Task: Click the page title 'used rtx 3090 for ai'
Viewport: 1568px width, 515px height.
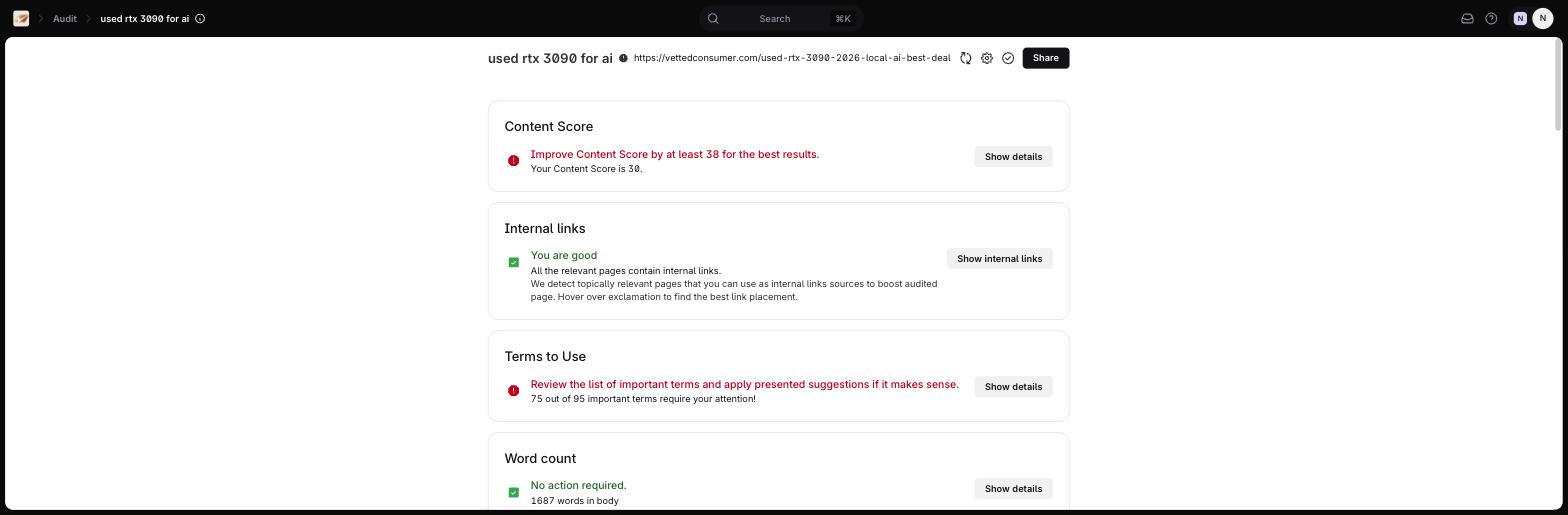Action: [x=550, y=58]
